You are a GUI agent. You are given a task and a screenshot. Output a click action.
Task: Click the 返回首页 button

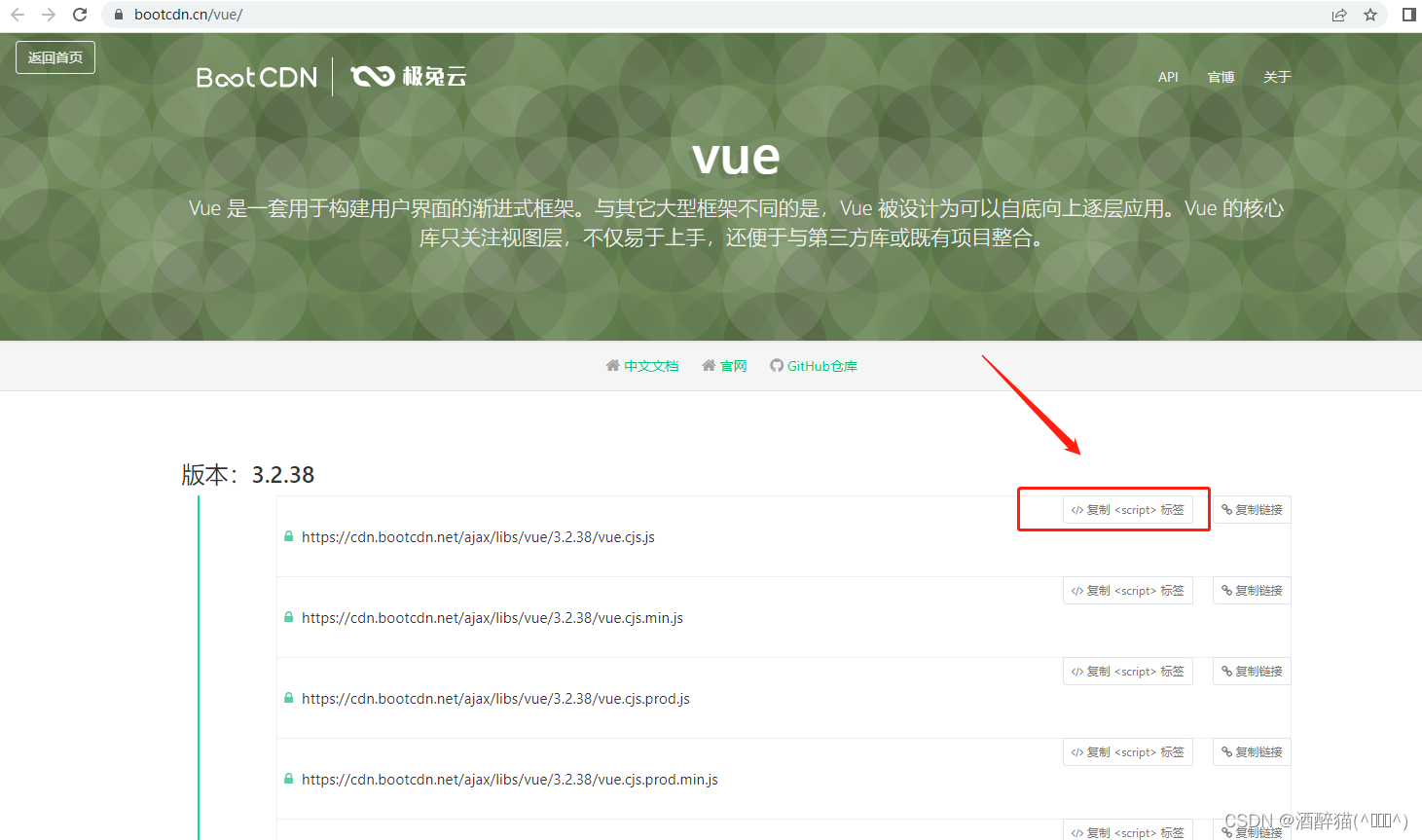[x=55, y=56]
